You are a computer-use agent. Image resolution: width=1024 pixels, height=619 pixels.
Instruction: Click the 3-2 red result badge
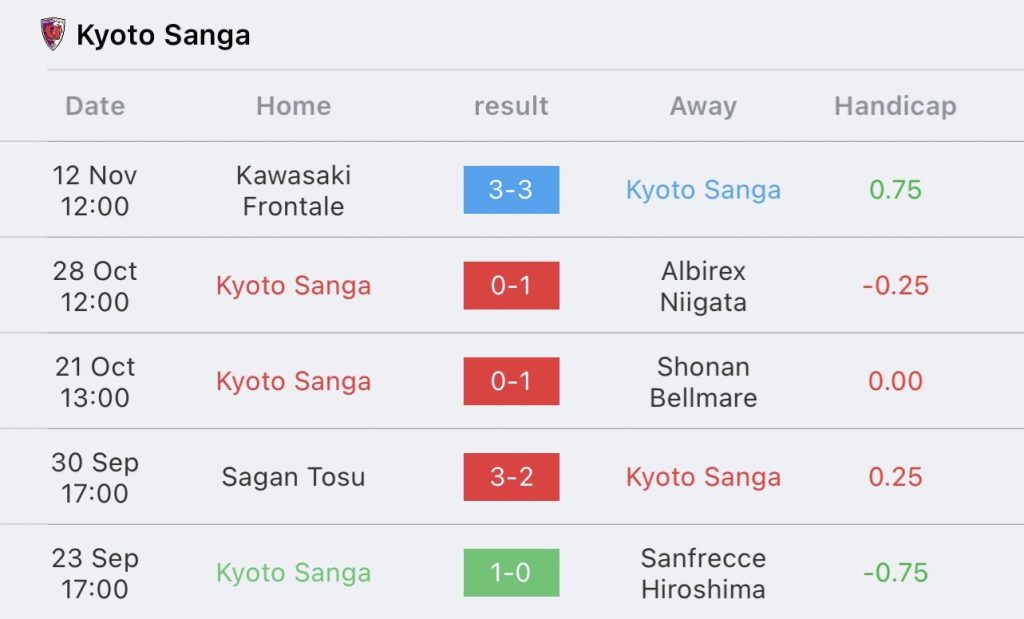pos(511,477)
